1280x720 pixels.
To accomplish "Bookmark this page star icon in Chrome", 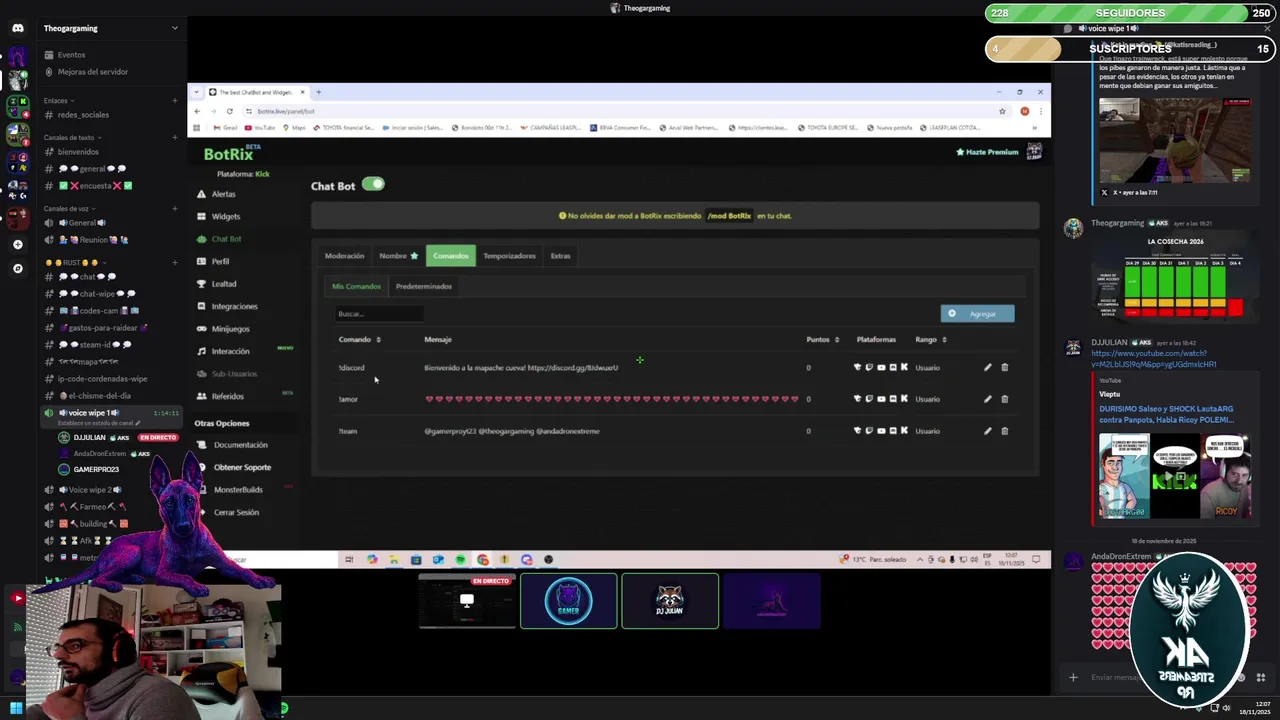I will click(1002, 111).
